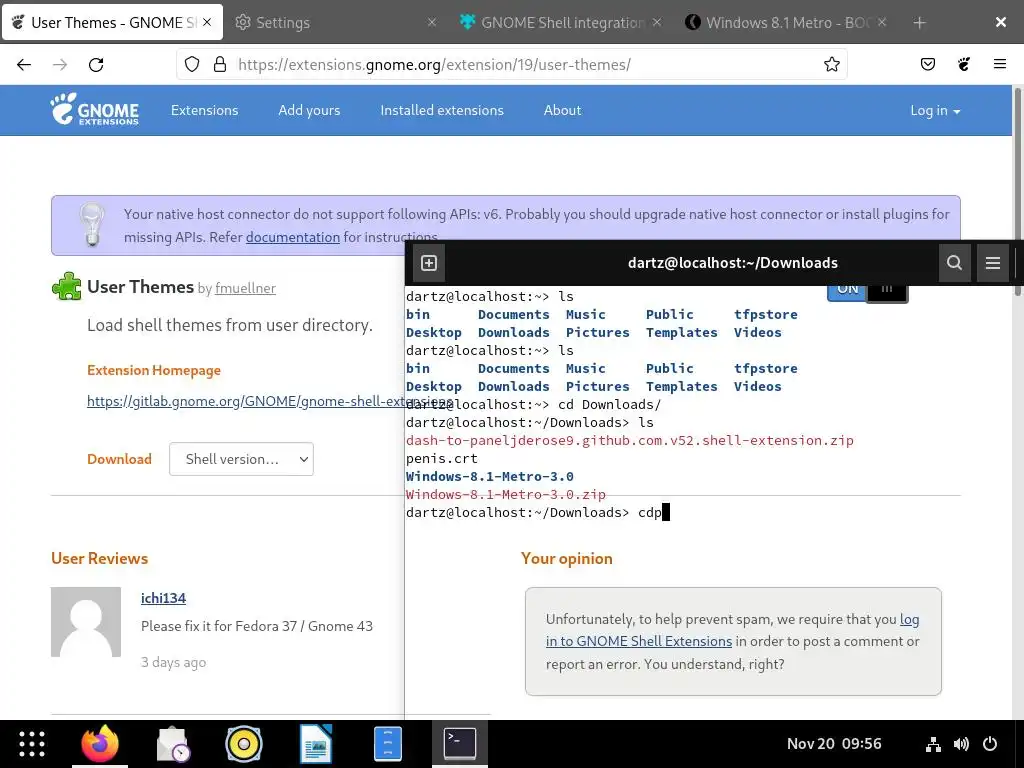This screenshot has height=768, width=1024.
Task: Click 'Your opinion' heading
Action: tap(567, 558)
